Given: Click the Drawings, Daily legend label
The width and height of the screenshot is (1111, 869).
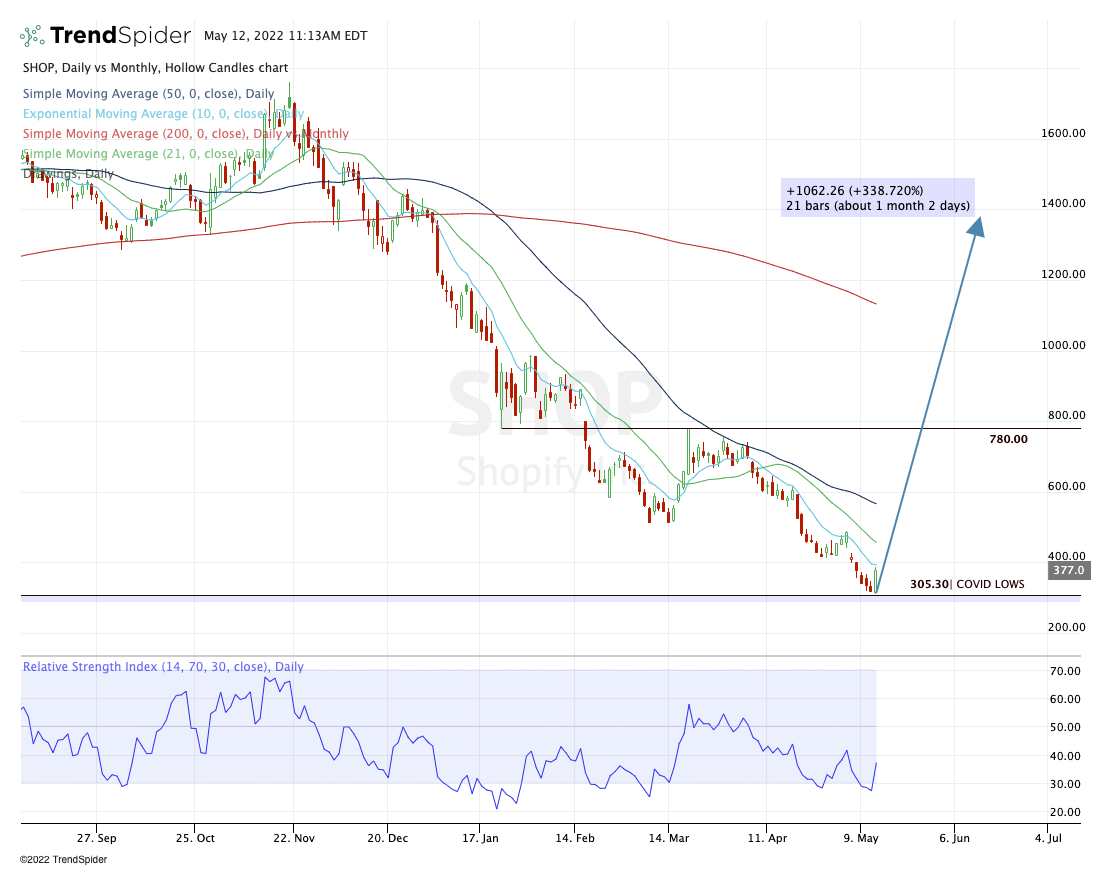Looking at the screenshot, I should pos(68,173).
